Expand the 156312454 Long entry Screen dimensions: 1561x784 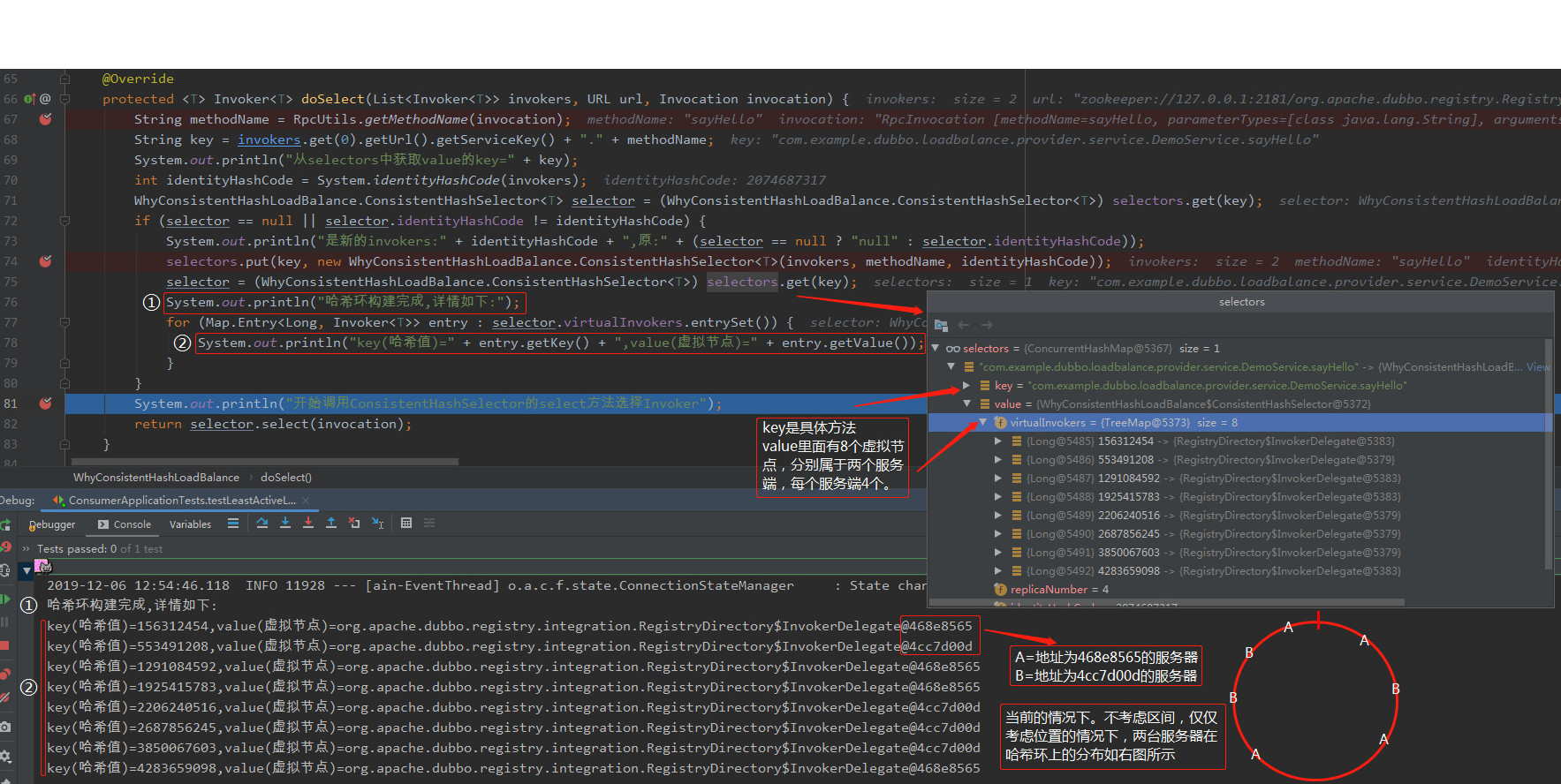point(998,441)
